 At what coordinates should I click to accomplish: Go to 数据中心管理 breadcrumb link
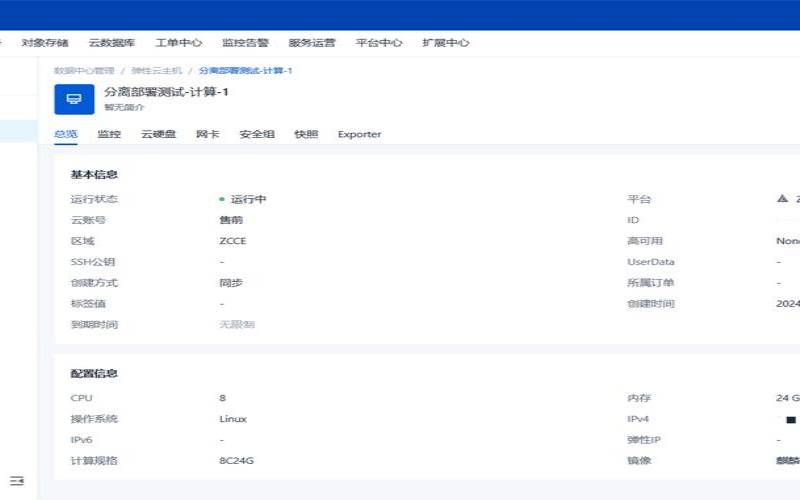point(84,71)
